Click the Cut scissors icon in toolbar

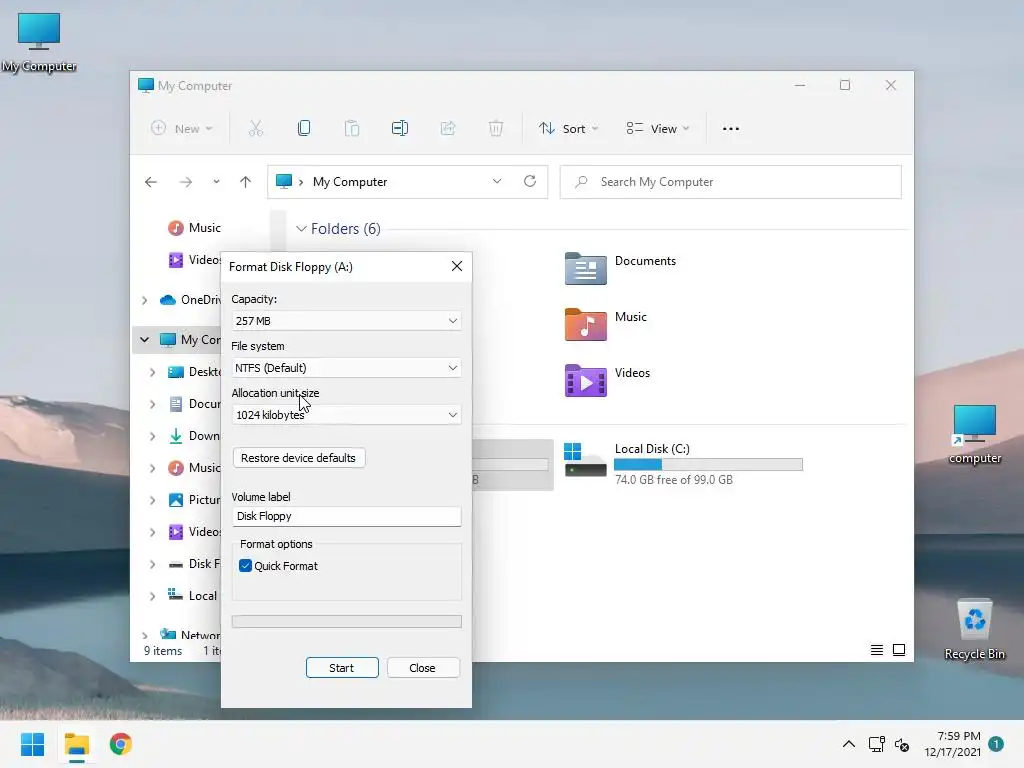pyautogui.click(x=256, y=129)
